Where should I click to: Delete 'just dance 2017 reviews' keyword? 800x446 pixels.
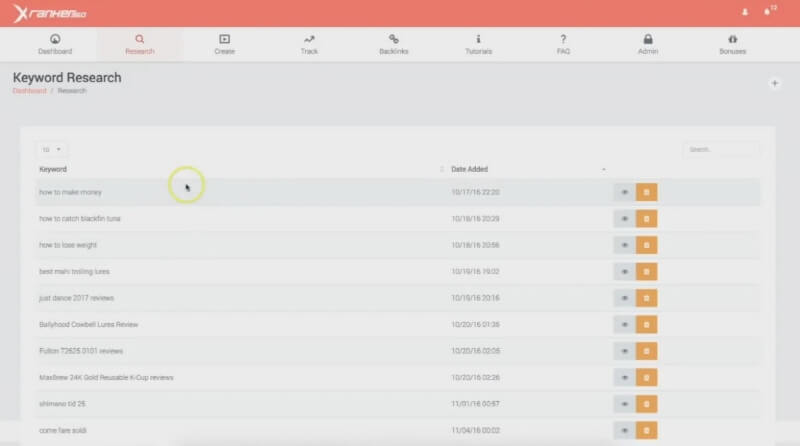click(646, 299)
